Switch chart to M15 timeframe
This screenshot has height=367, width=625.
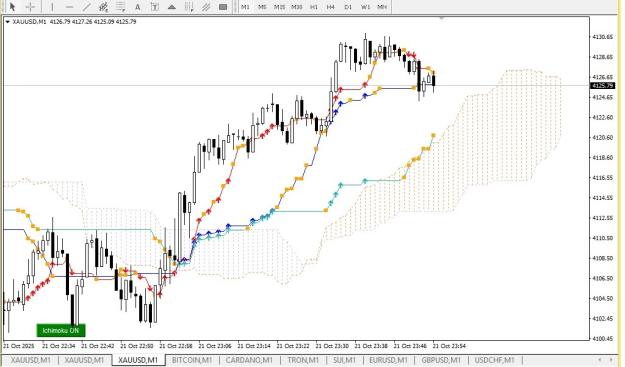click(279, 7)
